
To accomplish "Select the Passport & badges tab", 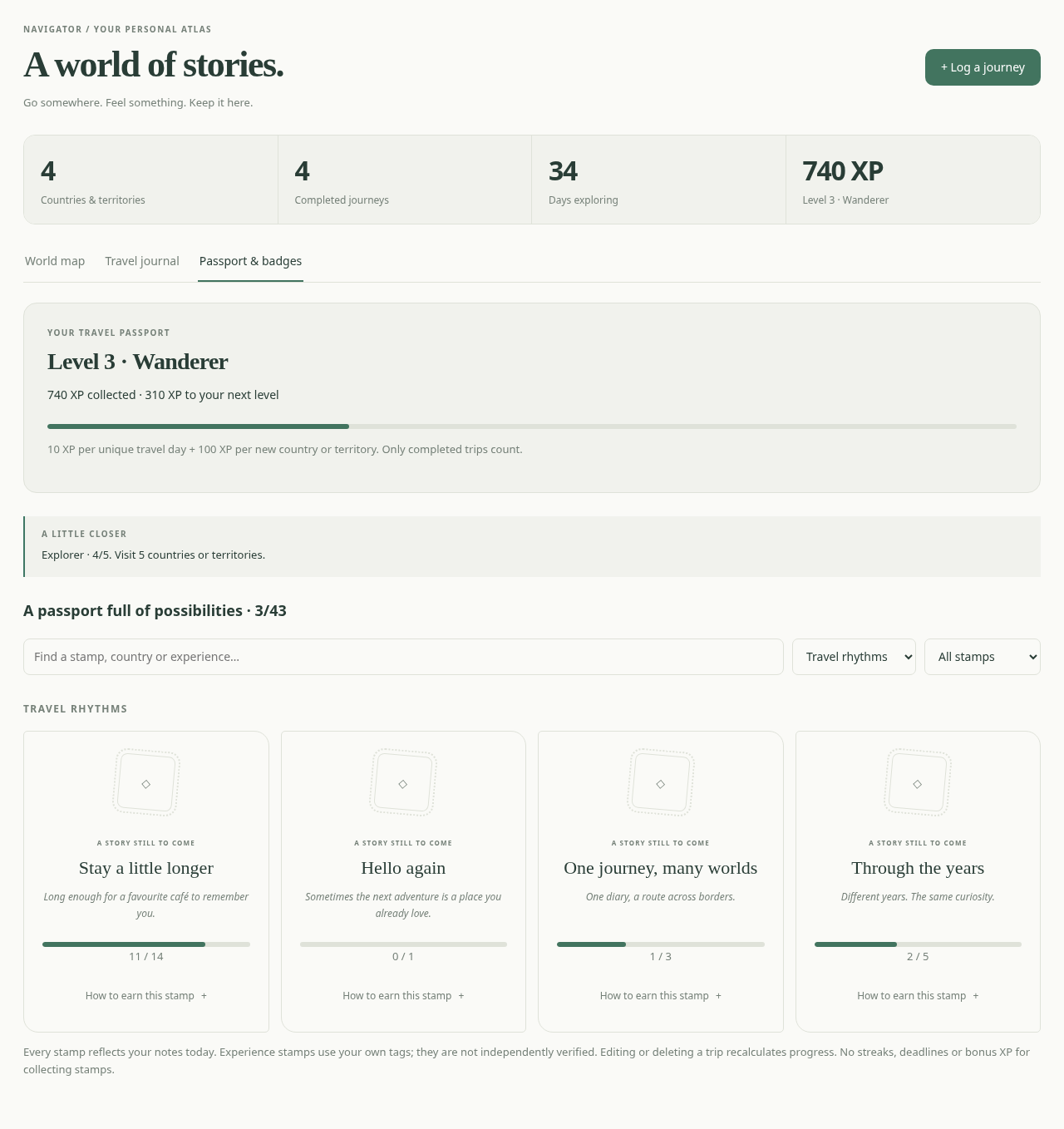I will tap(250, 261).
